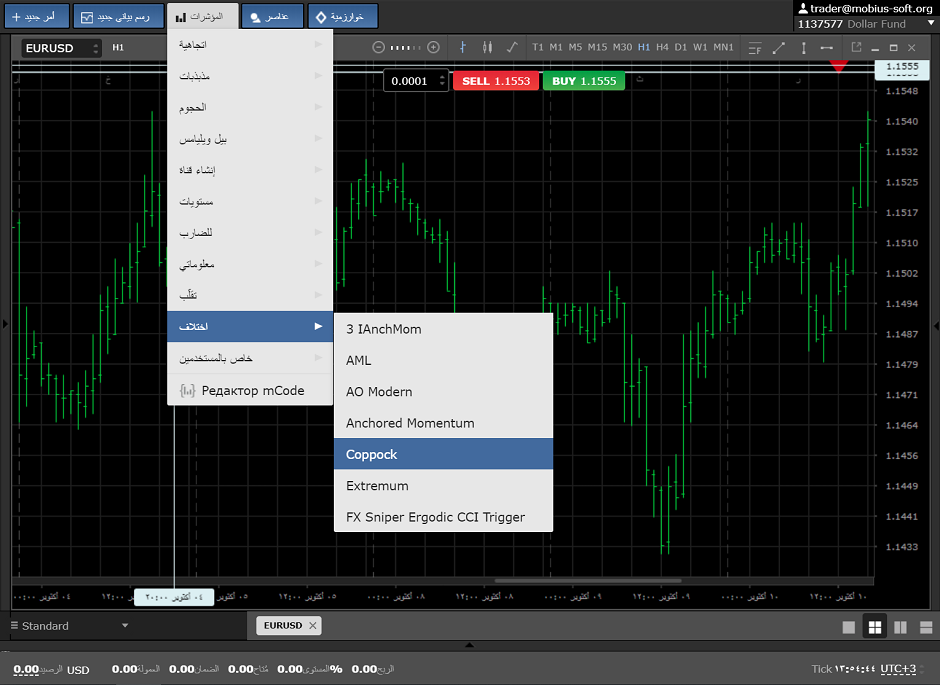
Task: Expand the خاص بالمستخدمين submenu
Action: (x=250, y=358)
